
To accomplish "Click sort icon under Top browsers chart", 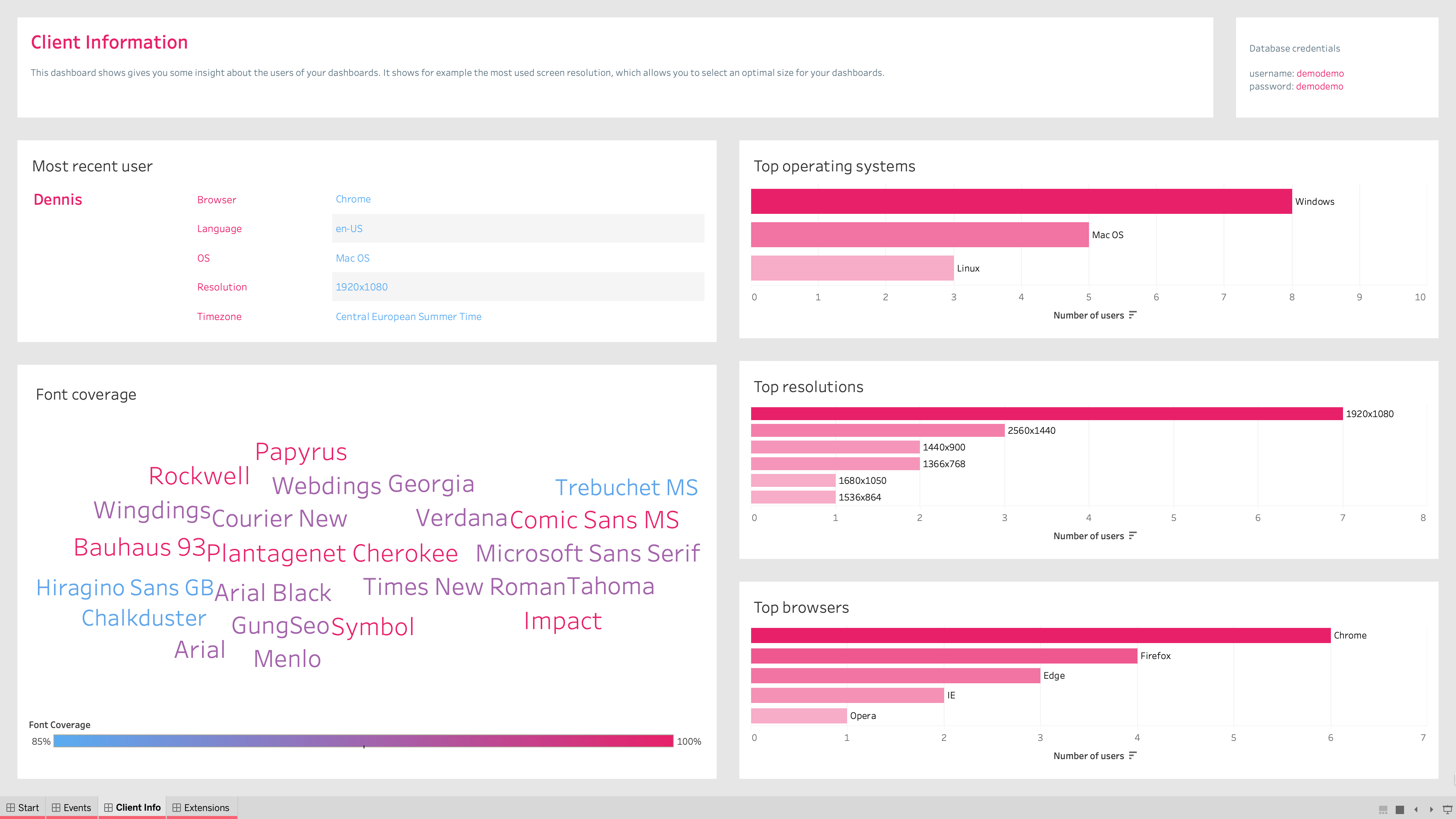I will coord(1132,755).
